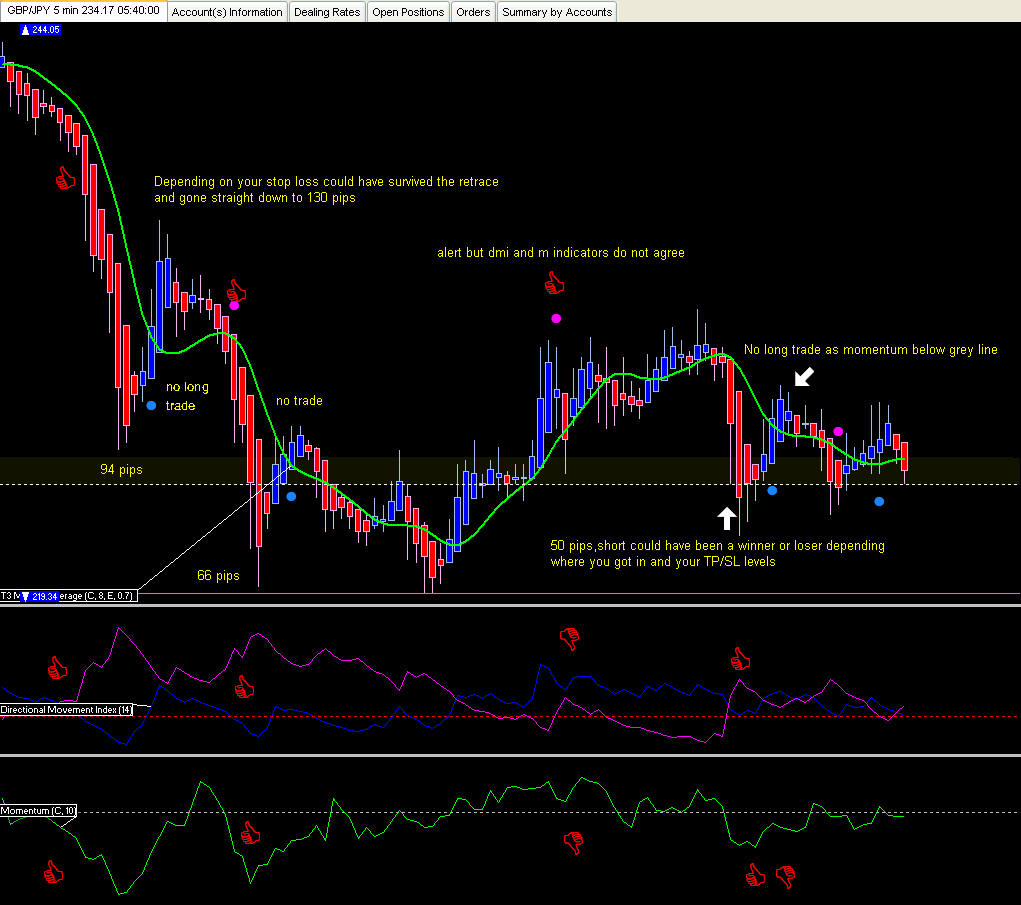Screen dimensions: 1021x905
Task: Select the '66 pips' annotation label
Action: (218, 576)
